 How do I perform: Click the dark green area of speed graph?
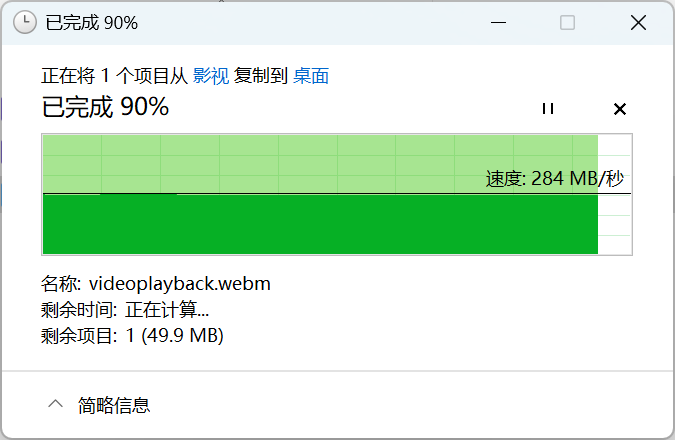click(x=320, y=224)
